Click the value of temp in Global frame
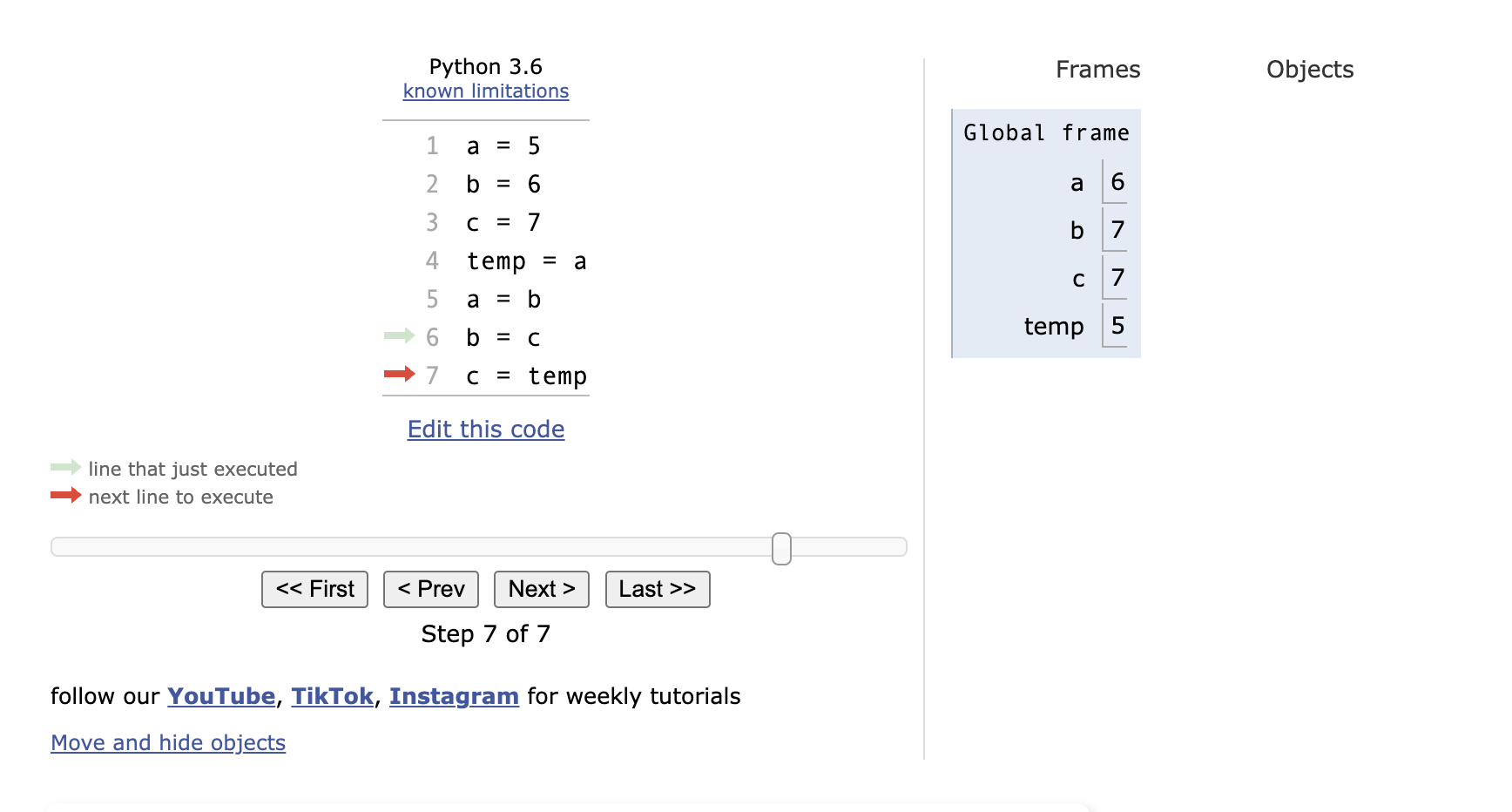 (x=1117, y=326)
